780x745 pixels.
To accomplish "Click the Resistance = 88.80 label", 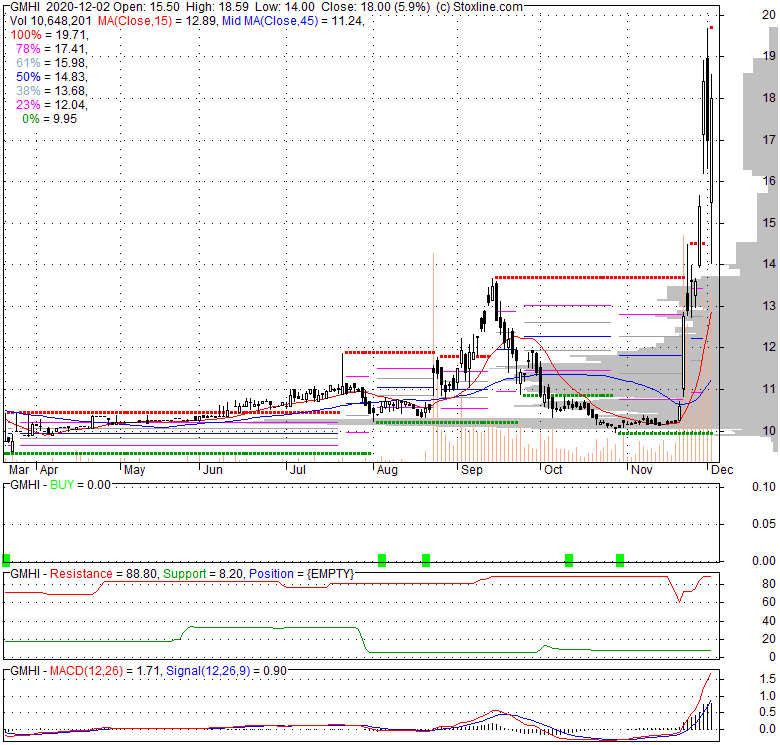I will (x=104, y=574).
